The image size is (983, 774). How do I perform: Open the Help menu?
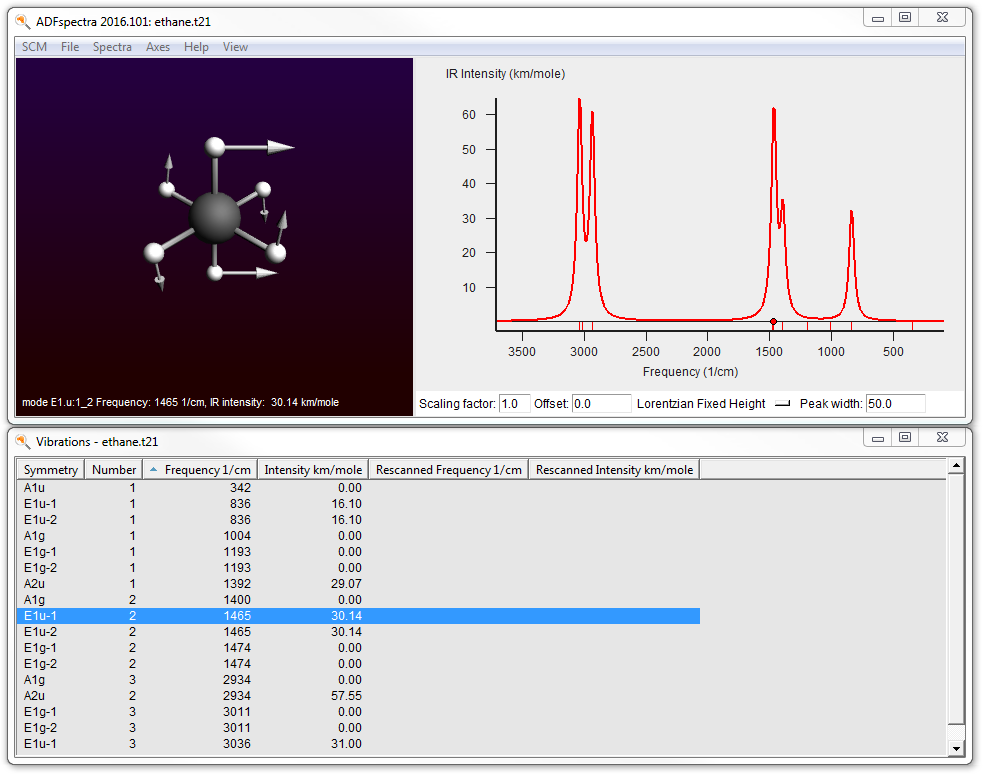pyautogui.click(x=196, y=47)
